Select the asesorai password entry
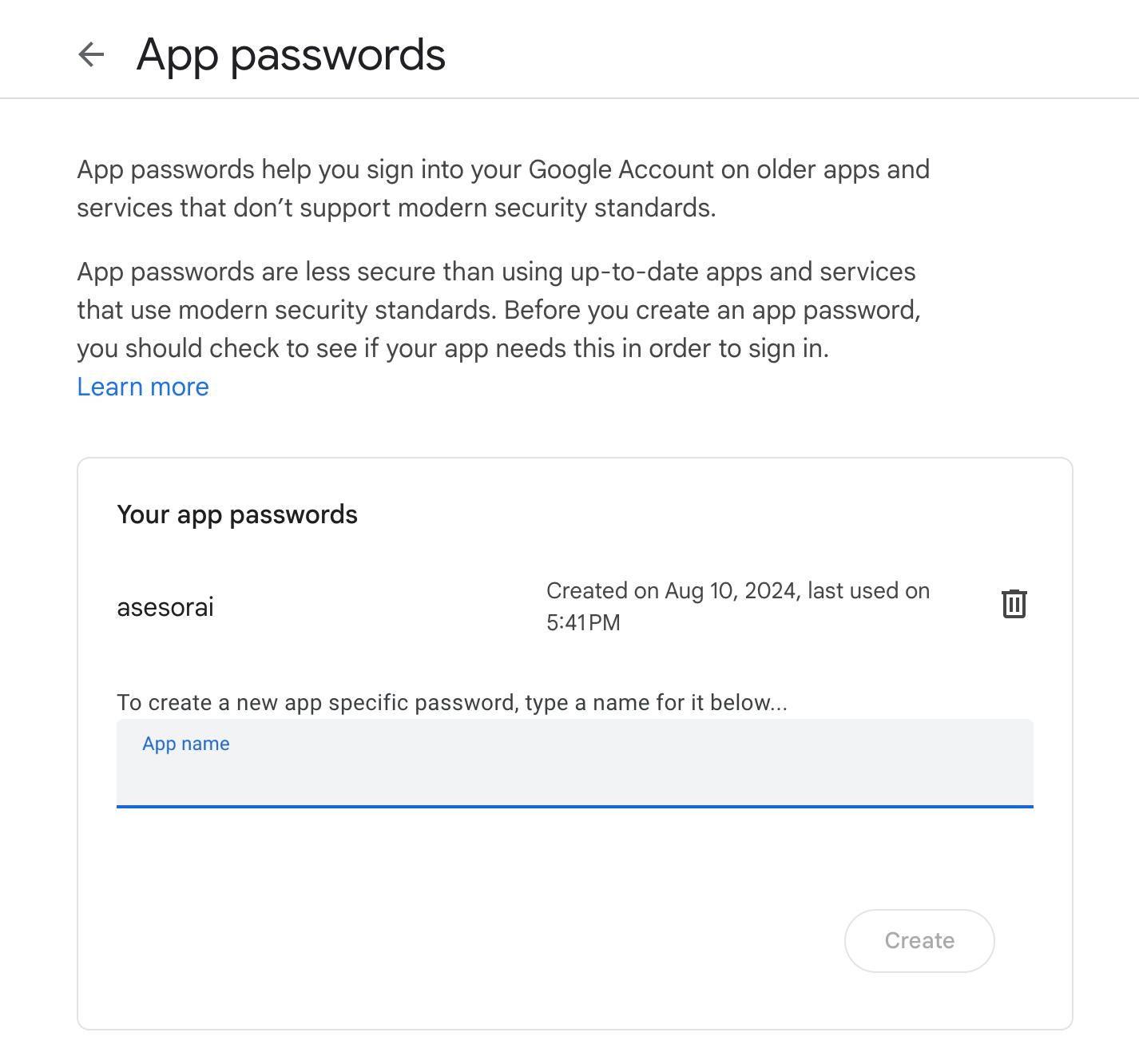The width and height of the screenshot is (1139, 1064). [167, 607]
